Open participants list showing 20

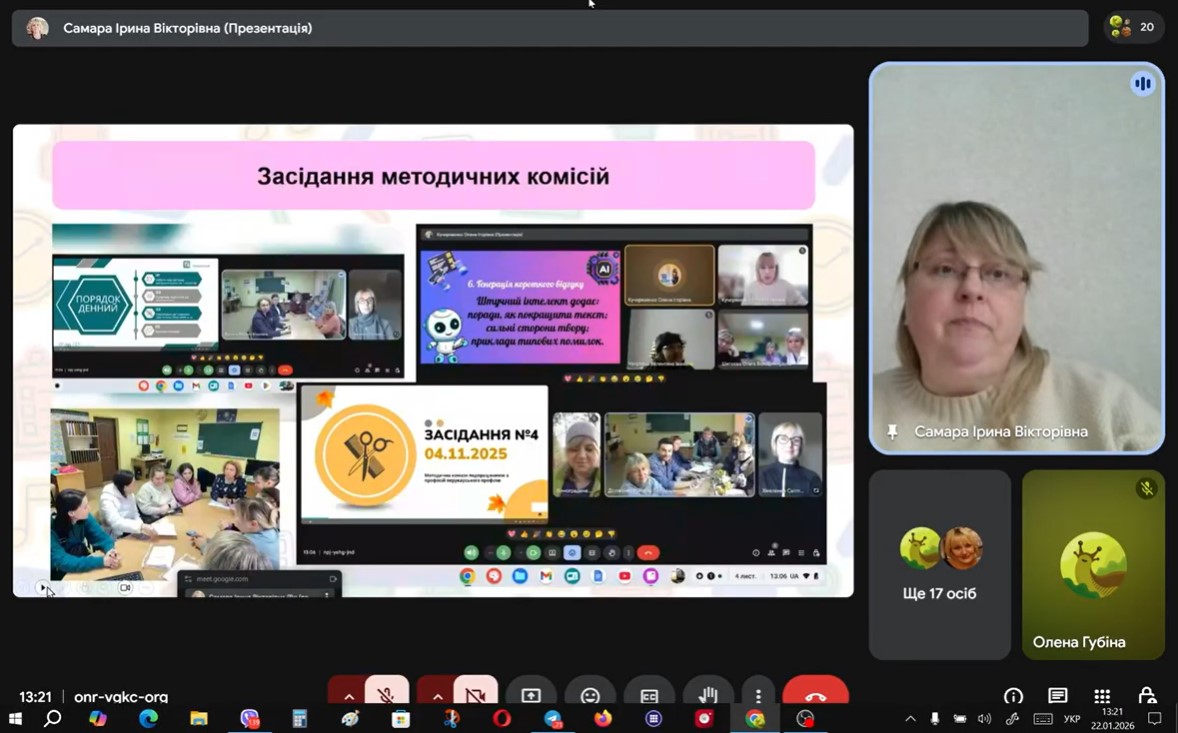pos(1133,28)
